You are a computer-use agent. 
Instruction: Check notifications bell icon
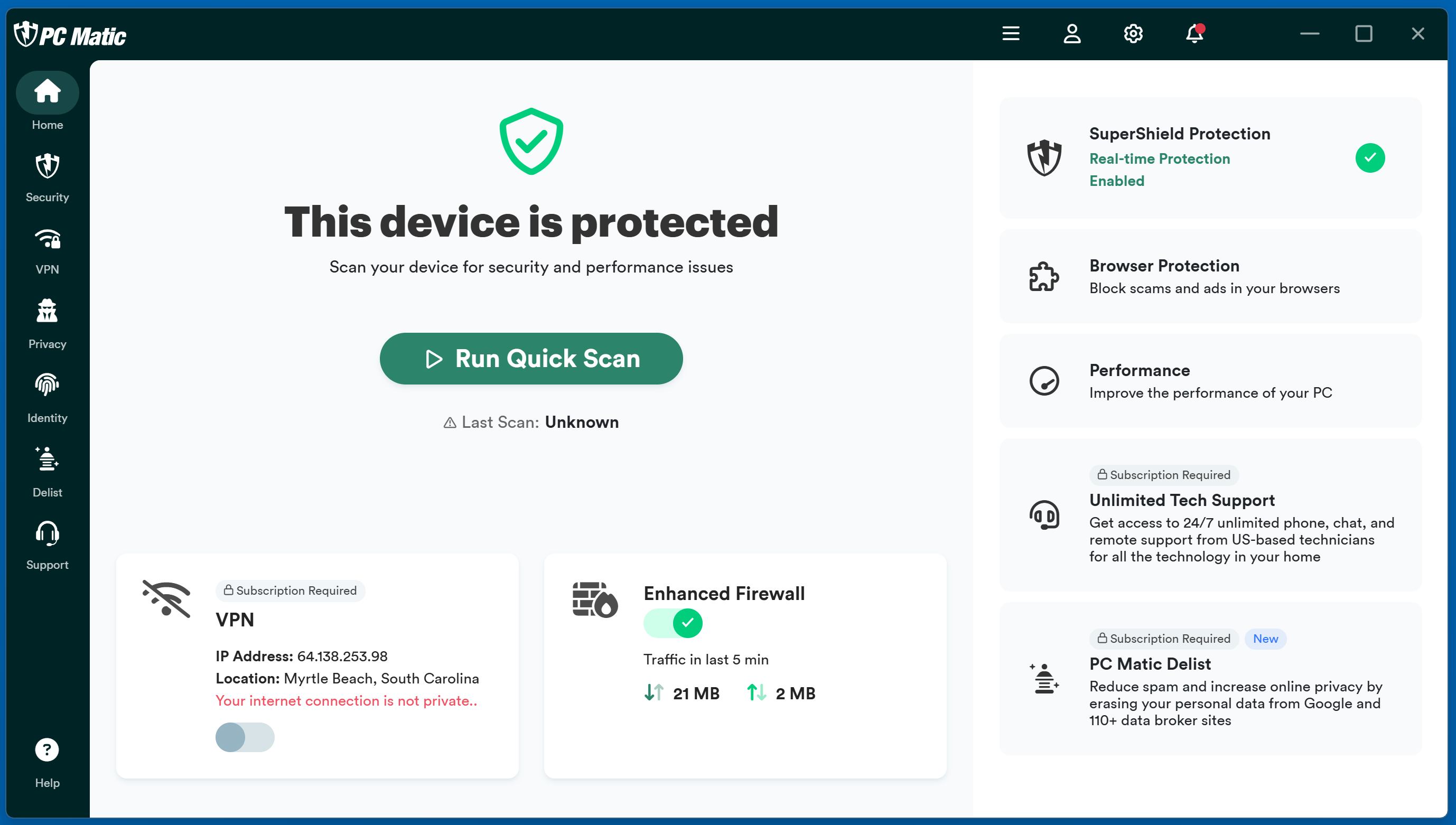point(1194,33)
